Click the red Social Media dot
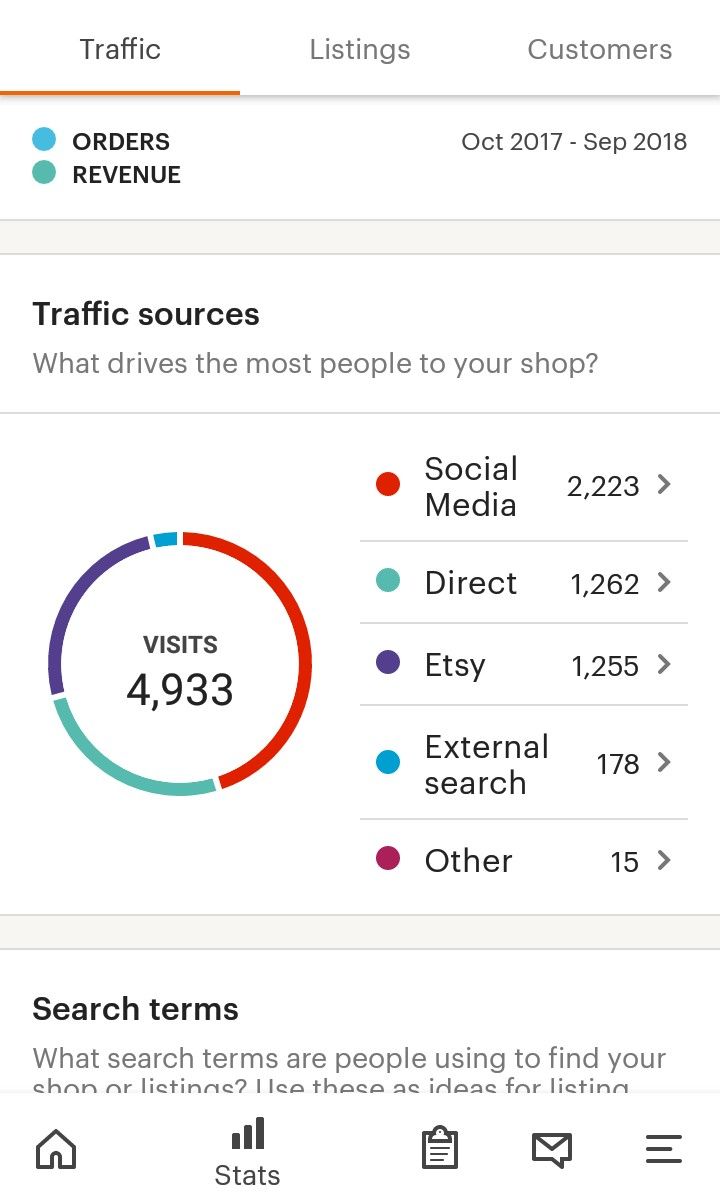This screenshot has height=1200, width=720. pos(388,485)
